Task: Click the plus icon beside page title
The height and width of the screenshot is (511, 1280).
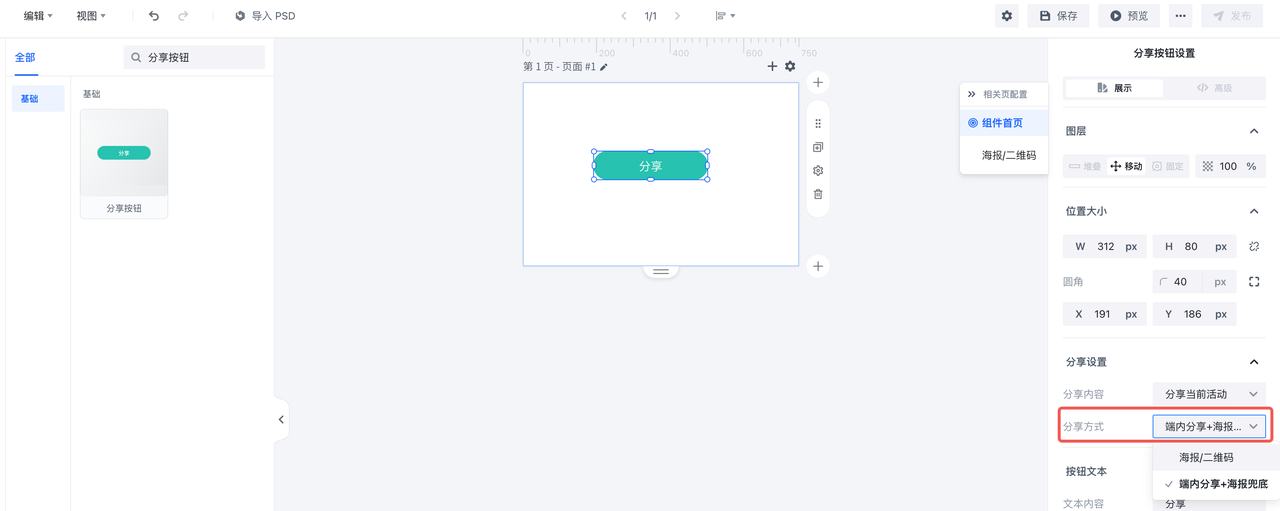Action: click(x=772, y=66)
